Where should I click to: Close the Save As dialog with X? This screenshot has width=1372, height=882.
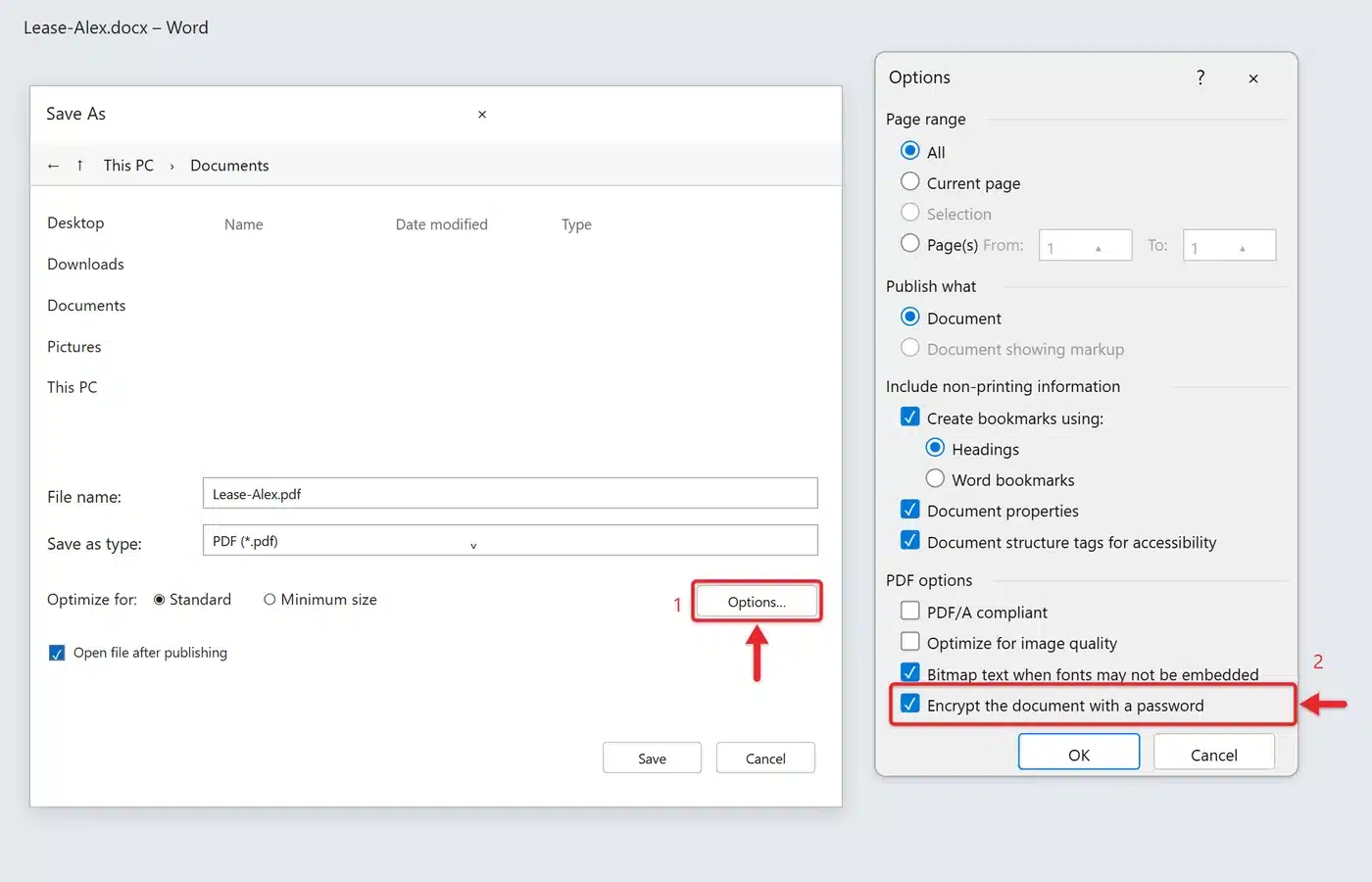482,115
